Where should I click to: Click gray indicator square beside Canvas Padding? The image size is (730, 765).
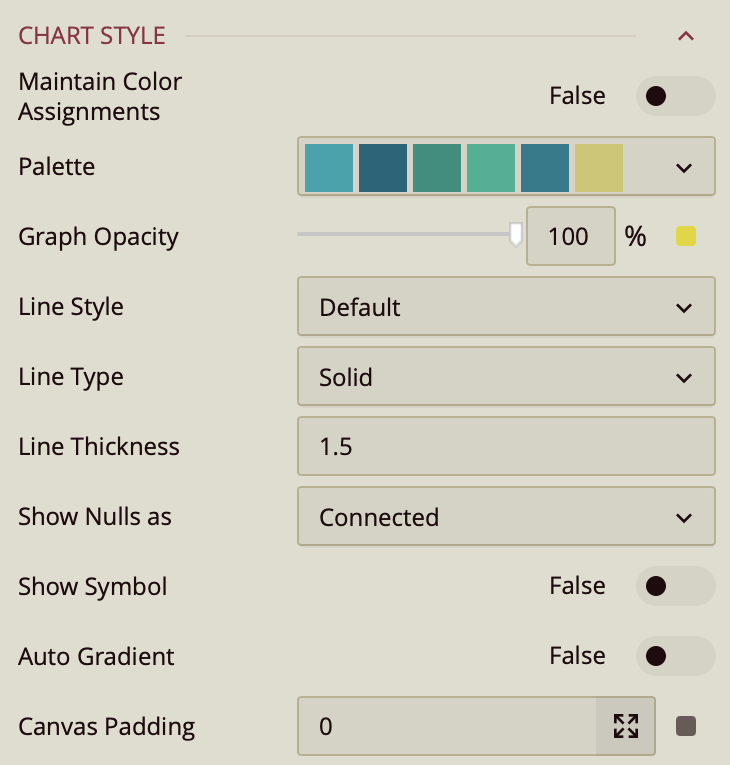tap(686, 726)
